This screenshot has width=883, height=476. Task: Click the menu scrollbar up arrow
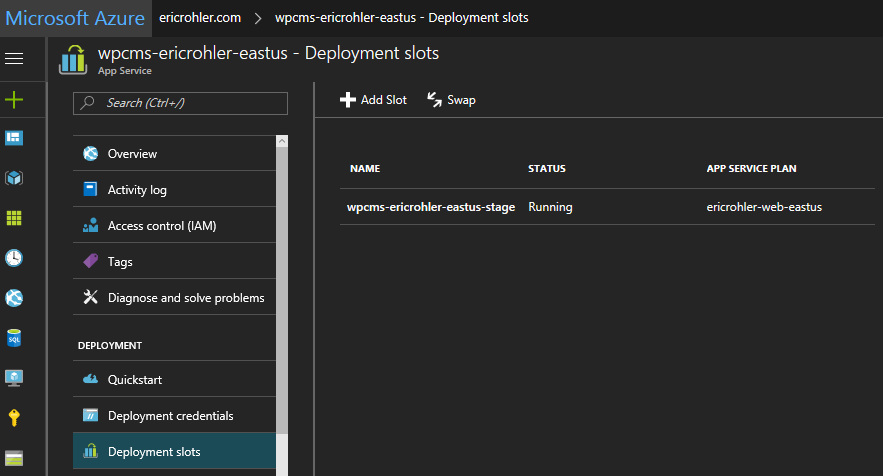tap(282, 141)
